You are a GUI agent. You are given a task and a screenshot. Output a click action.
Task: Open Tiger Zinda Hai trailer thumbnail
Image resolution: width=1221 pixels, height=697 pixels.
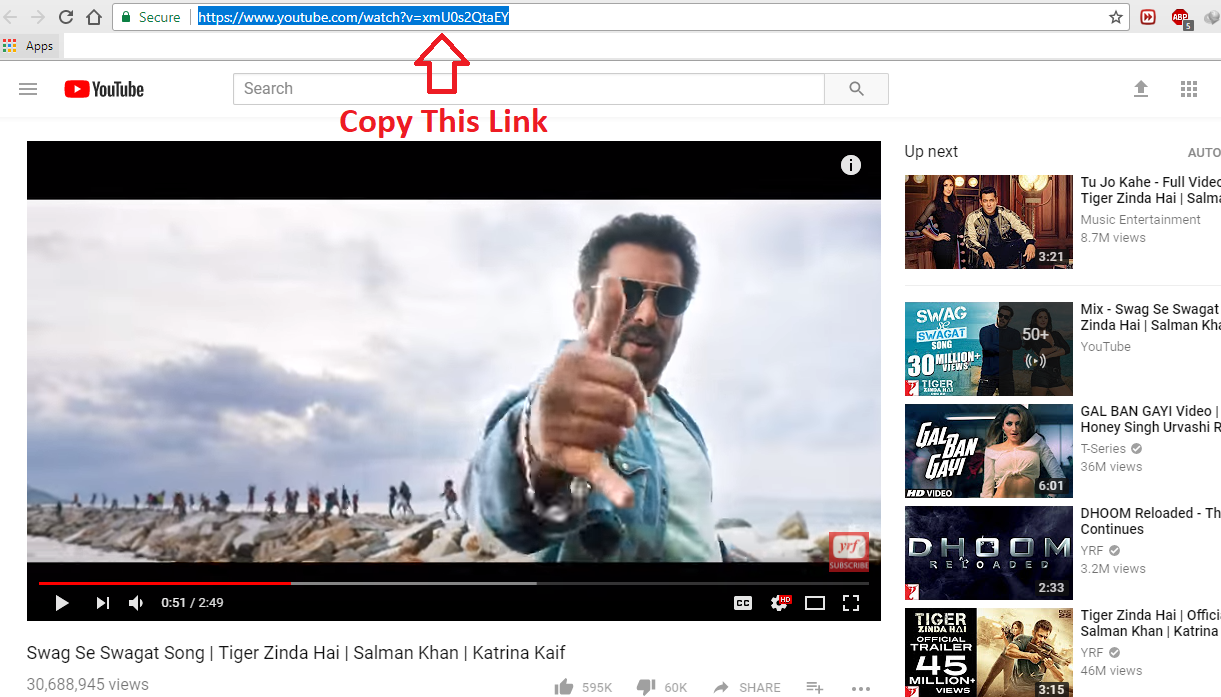coord(989,652)
